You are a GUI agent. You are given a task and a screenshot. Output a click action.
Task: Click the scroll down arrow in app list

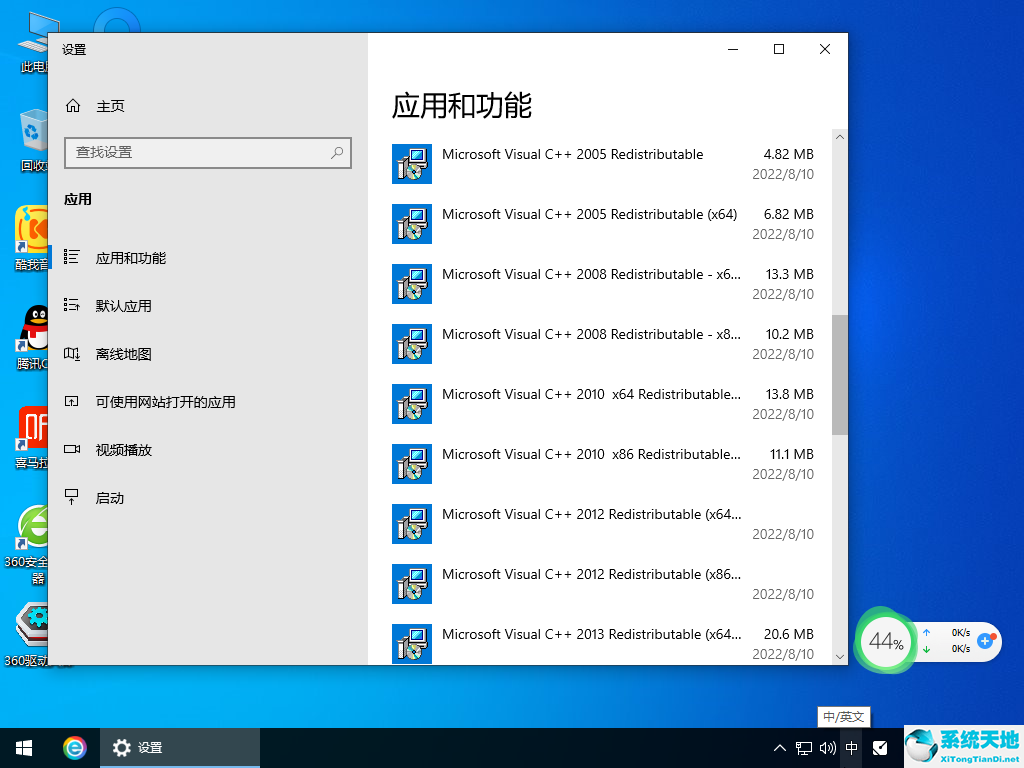[x=840, y=656]
